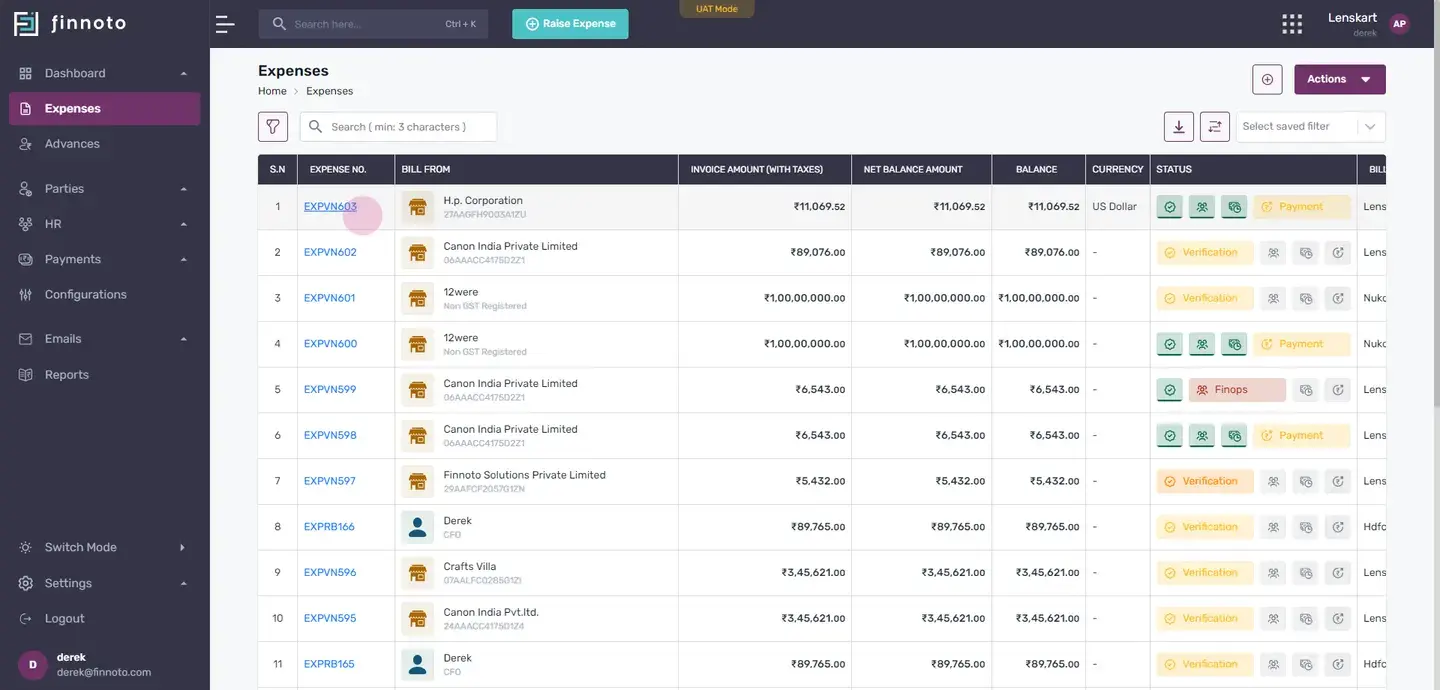Click payment icon for EXPVN596 row
This screenshot has width=1440, height=690.
pyautogui.click(x=1338, y=573)
